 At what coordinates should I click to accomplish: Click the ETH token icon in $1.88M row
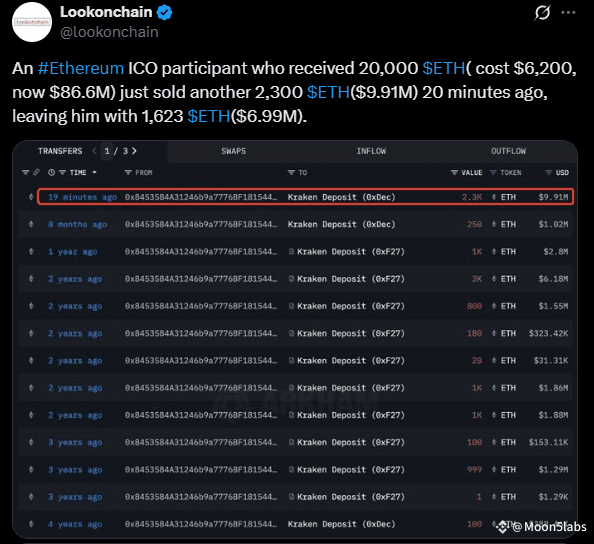[x=494, y=415]
